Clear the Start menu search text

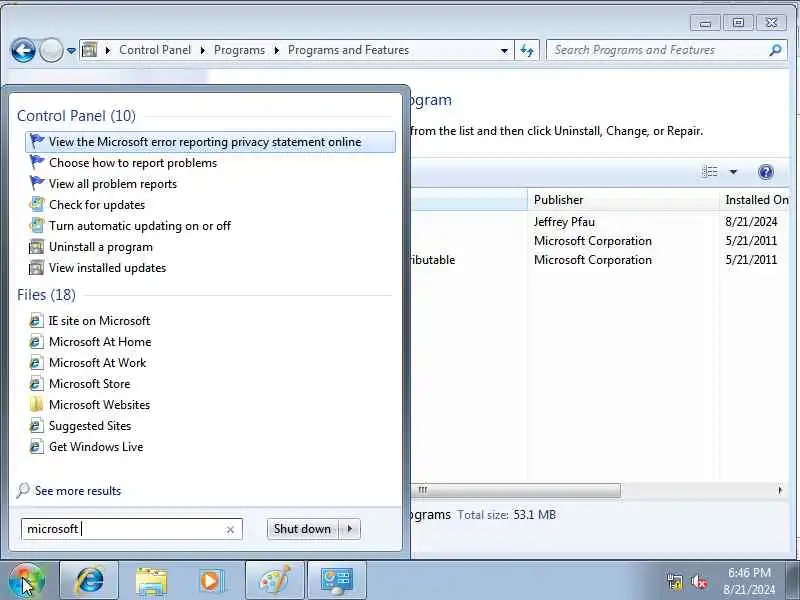pyautogui.click(x=230, y=530)
